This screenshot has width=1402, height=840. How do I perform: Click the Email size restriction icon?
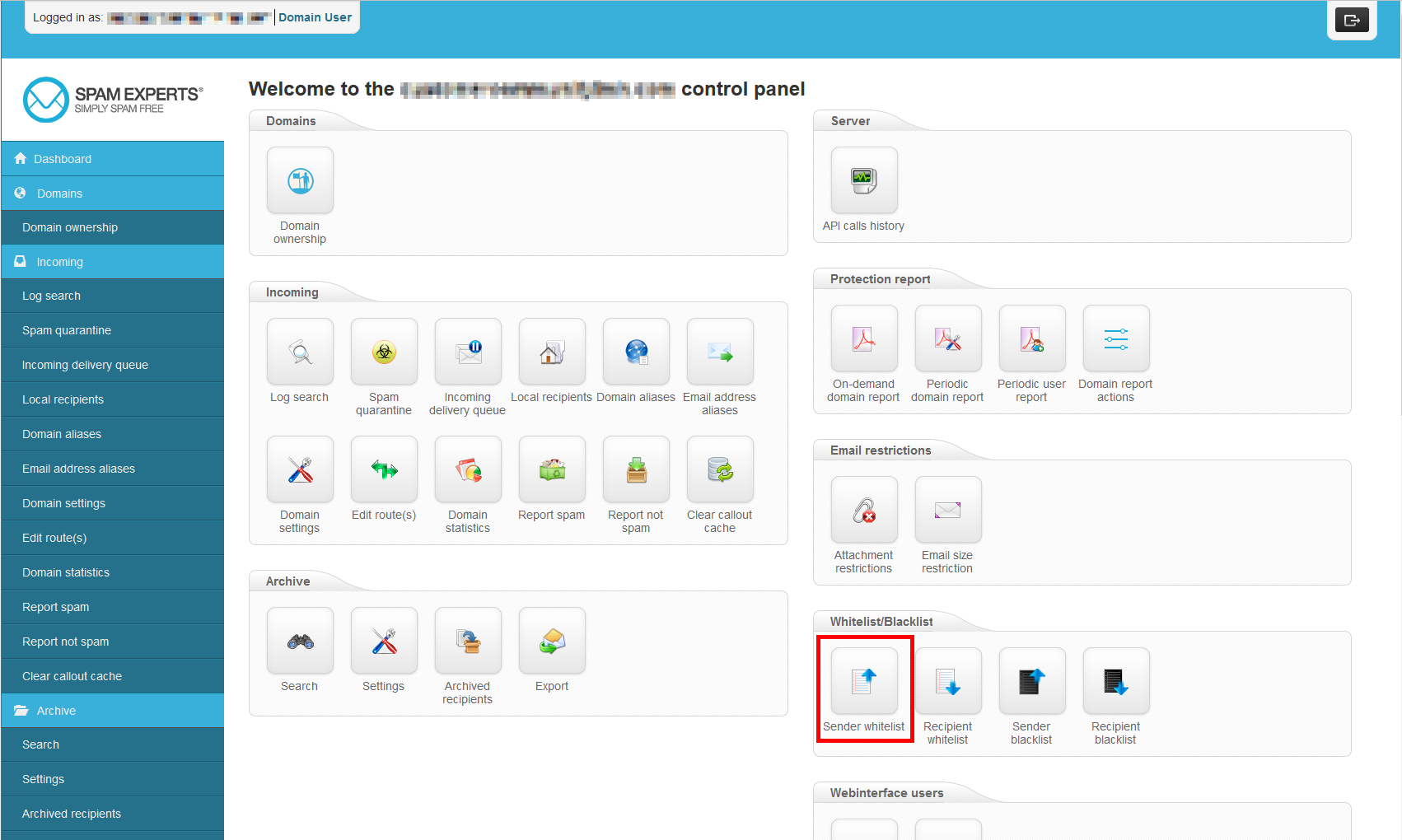click(x=947, y=511)
